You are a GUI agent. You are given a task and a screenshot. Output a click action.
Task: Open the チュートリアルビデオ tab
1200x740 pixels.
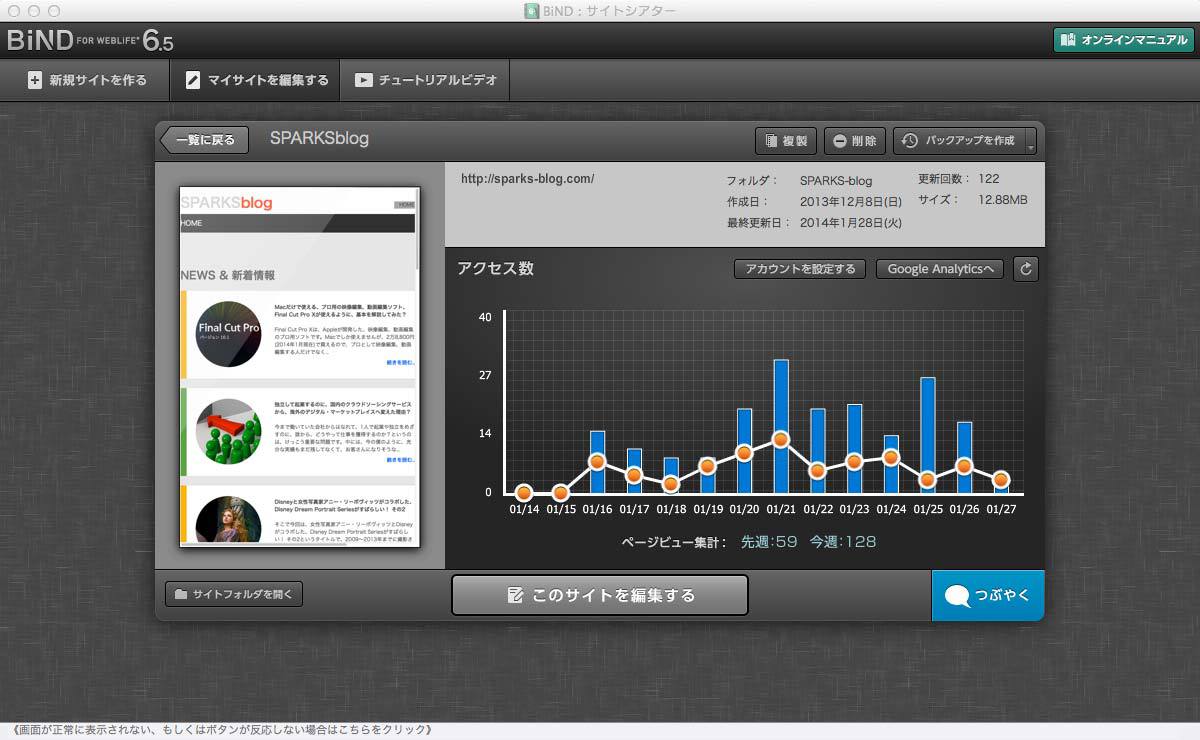[x=426, y=80]
